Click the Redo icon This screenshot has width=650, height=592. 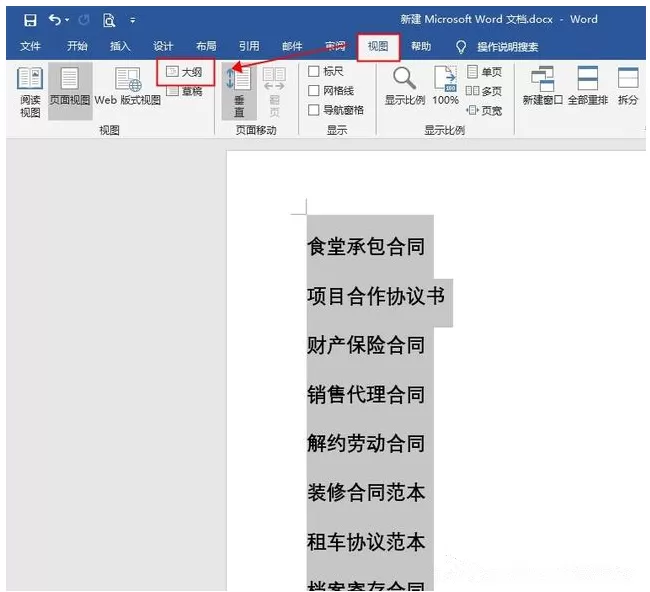coord(84,20)
